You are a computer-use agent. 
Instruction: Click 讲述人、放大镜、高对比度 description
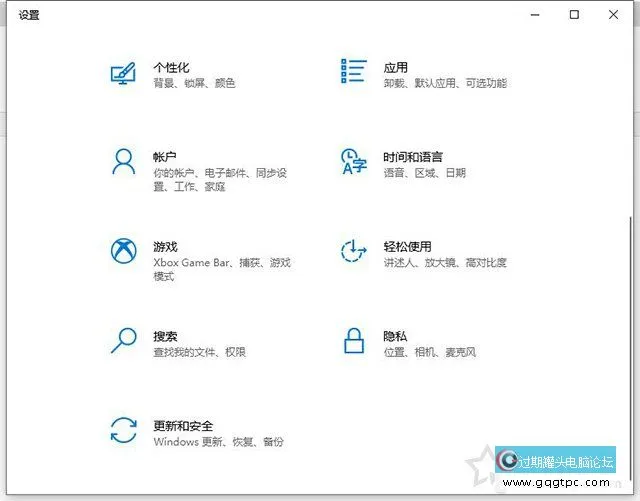click(x=445, y=263)
